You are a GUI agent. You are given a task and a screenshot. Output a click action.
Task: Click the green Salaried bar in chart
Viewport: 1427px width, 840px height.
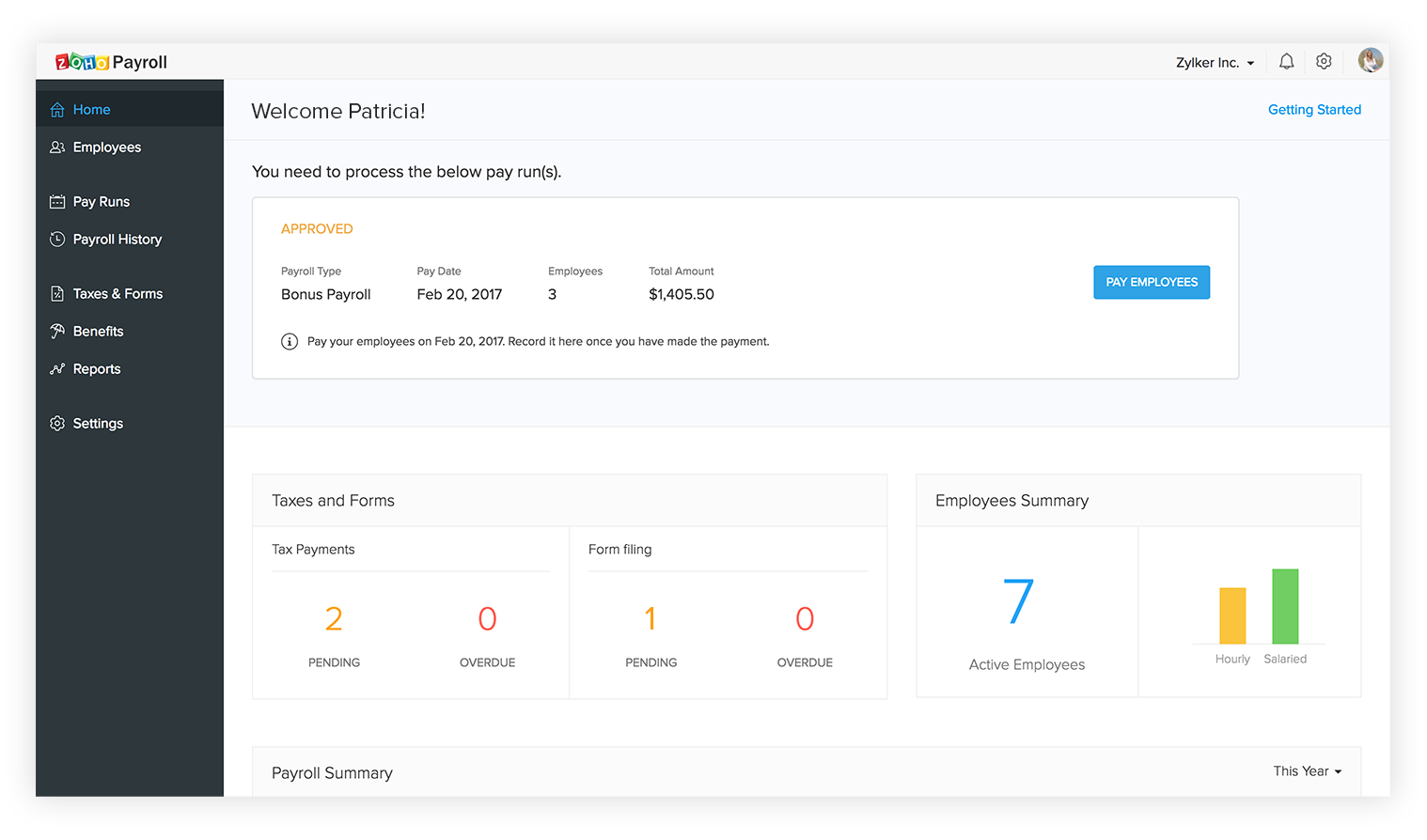pyautogui.click(x=1285, y=606)
